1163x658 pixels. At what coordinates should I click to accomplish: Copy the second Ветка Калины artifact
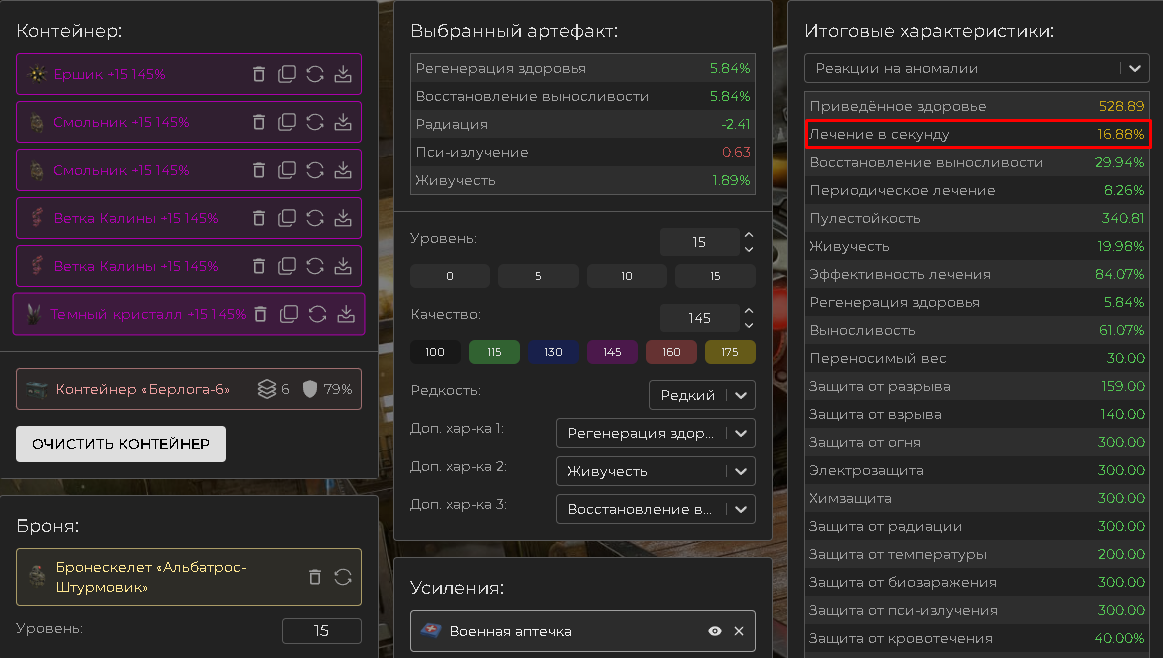click(x=287, y=266)
